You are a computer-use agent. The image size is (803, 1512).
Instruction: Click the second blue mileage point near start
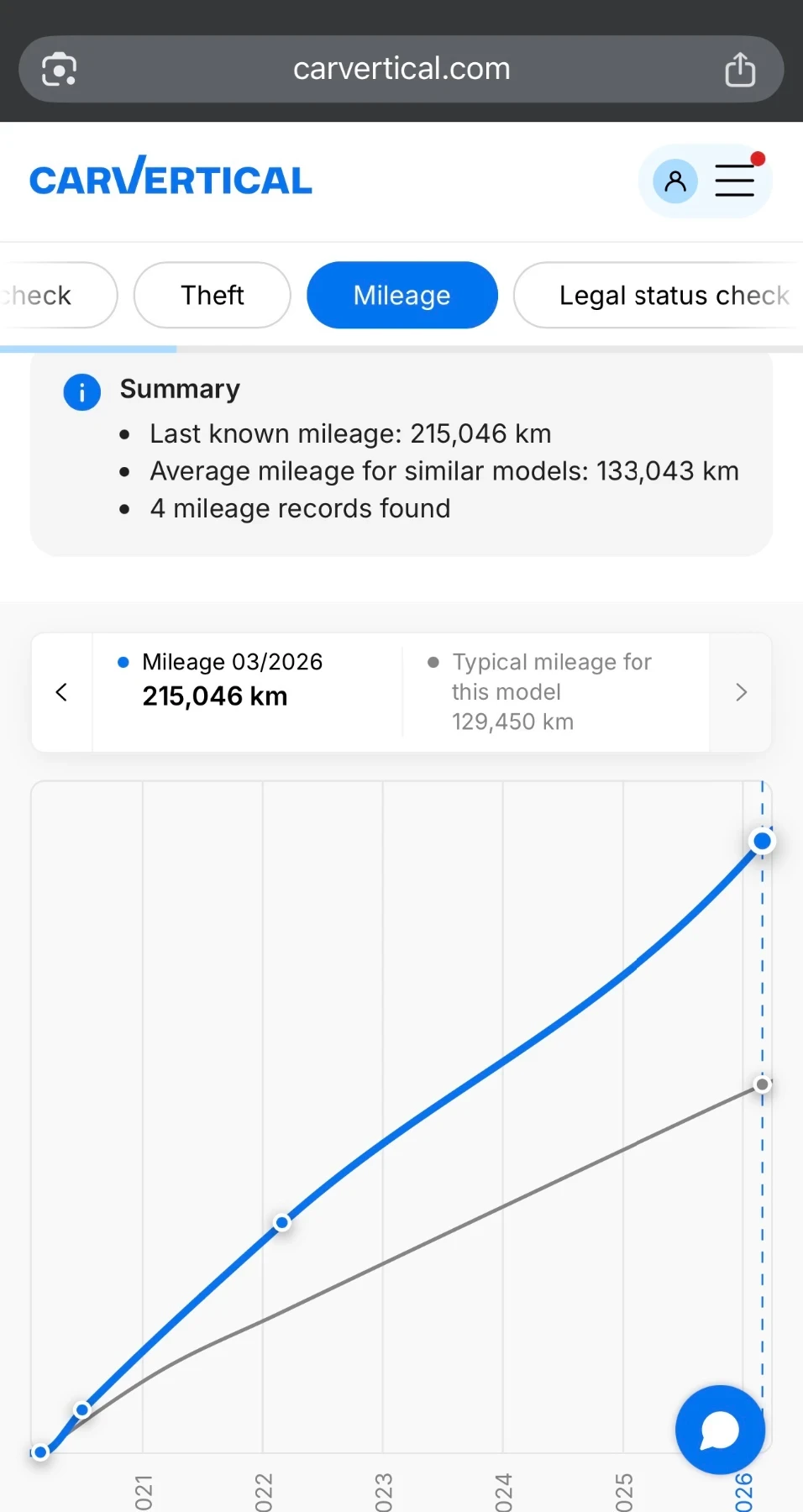[82, 1410]
